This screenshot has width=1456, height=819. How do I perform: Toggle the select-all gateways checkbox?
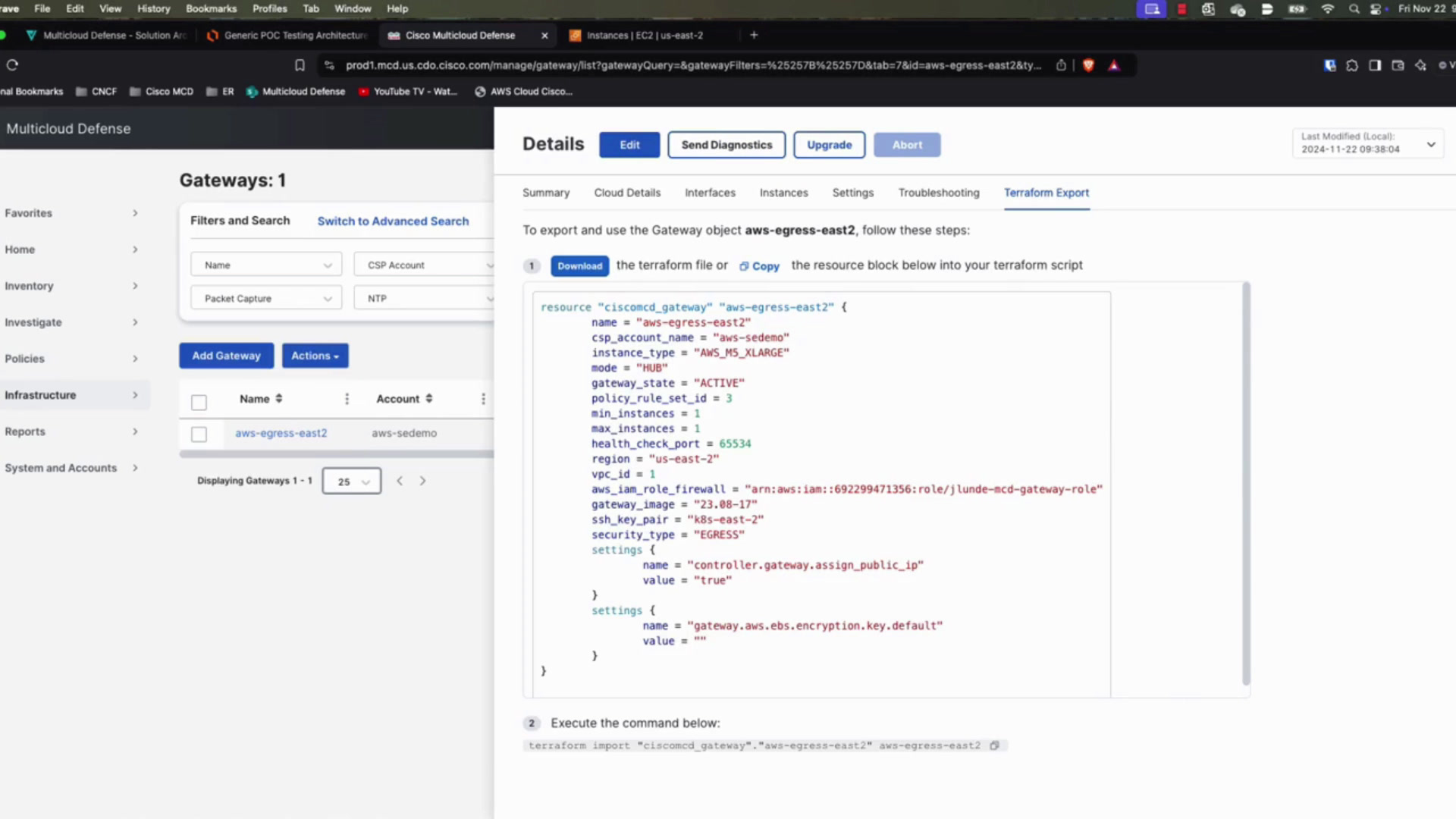[x=199, y=402]
